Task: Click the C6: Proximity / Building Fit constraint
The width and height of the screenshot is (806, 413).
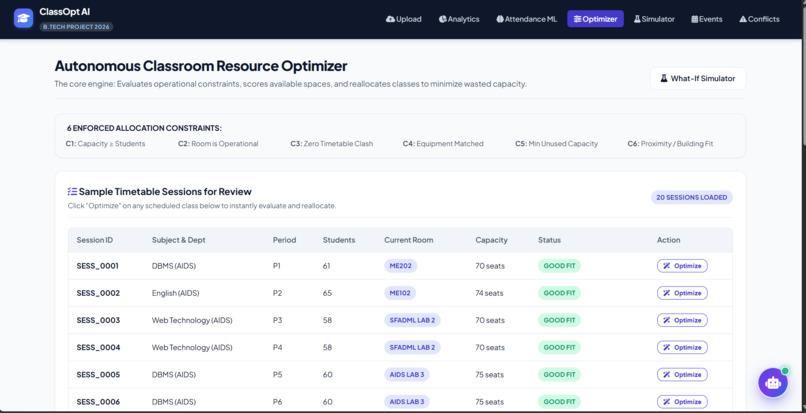Action: pos(670,144)
